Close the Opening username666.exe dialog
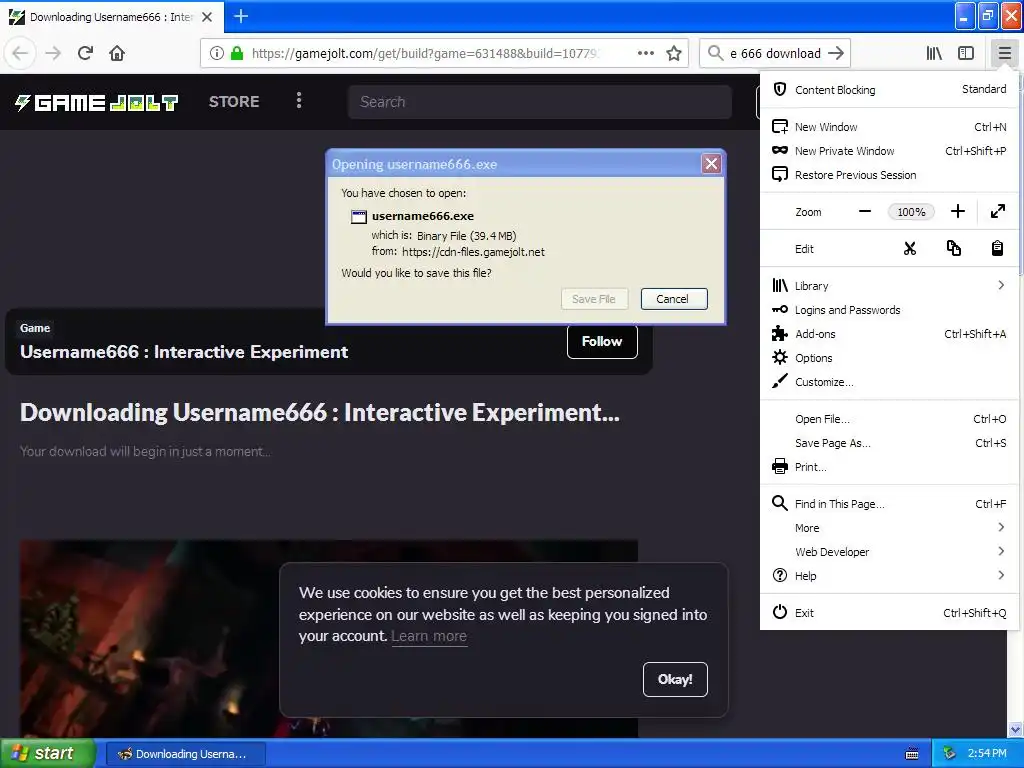The image size is (1024, 768). coord(711,163)
